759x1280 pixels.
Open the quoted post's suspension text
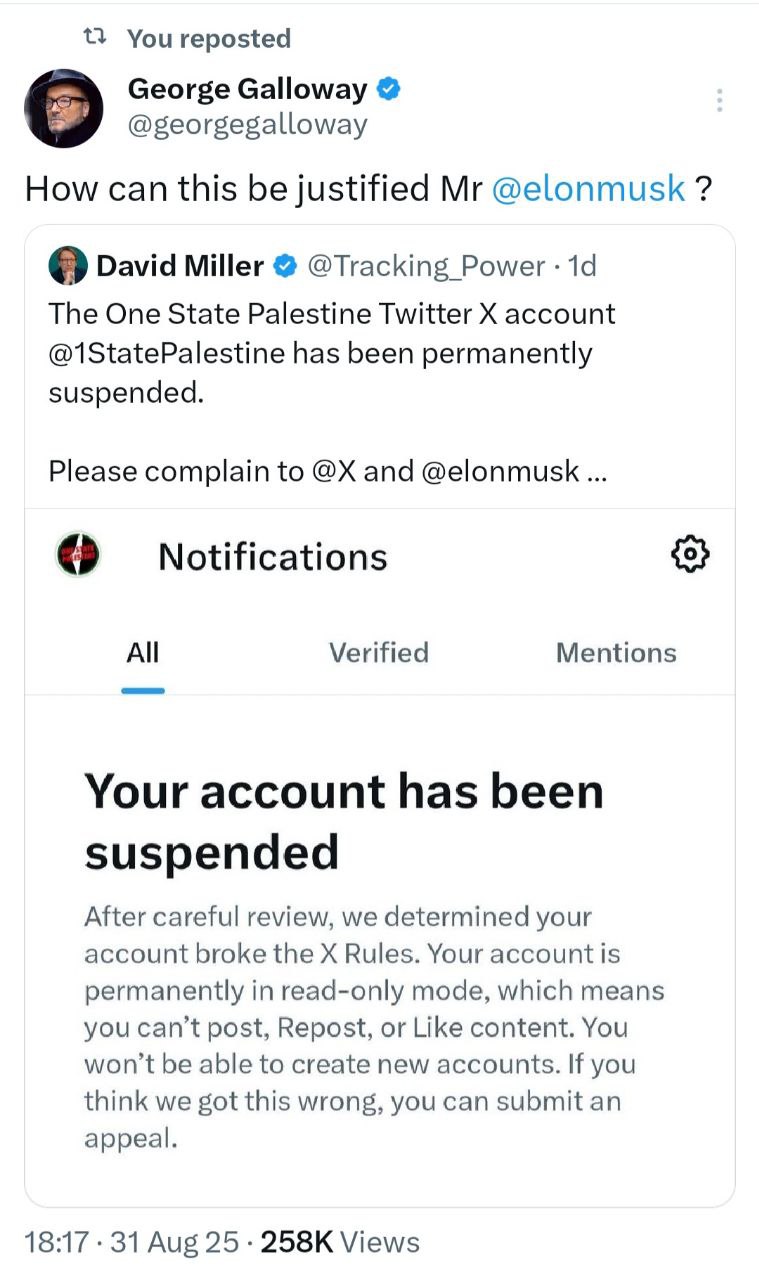(x=332, y=353)
